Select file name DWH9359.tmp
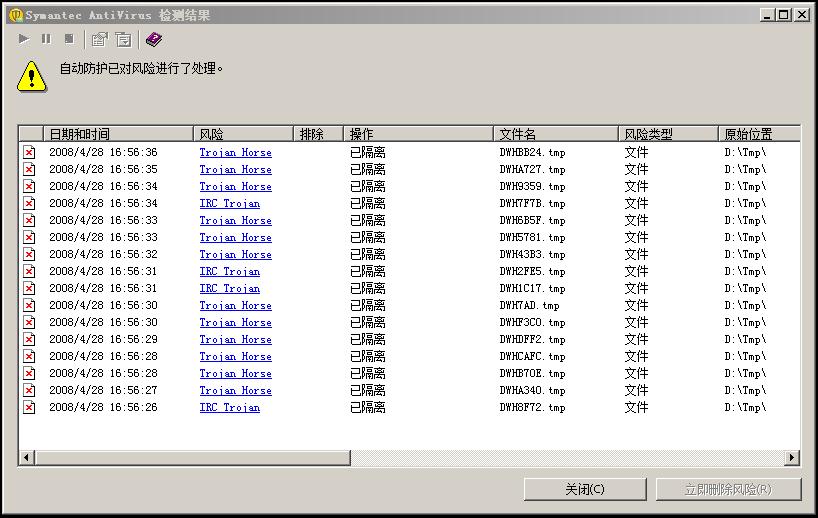 click(533, 187)
